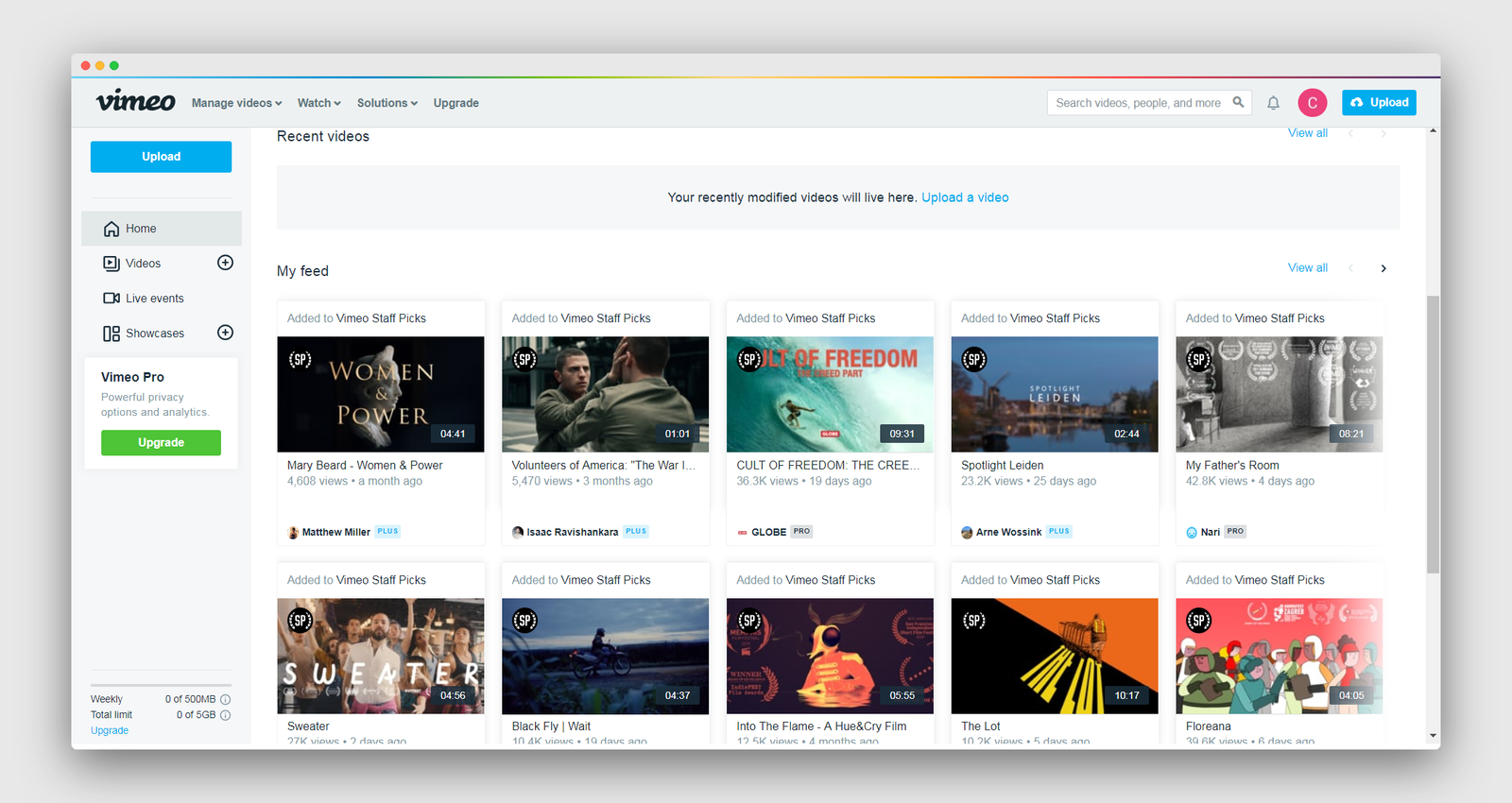Open Videos in the sidebar
1512x803 pixels.
point(144,264)
